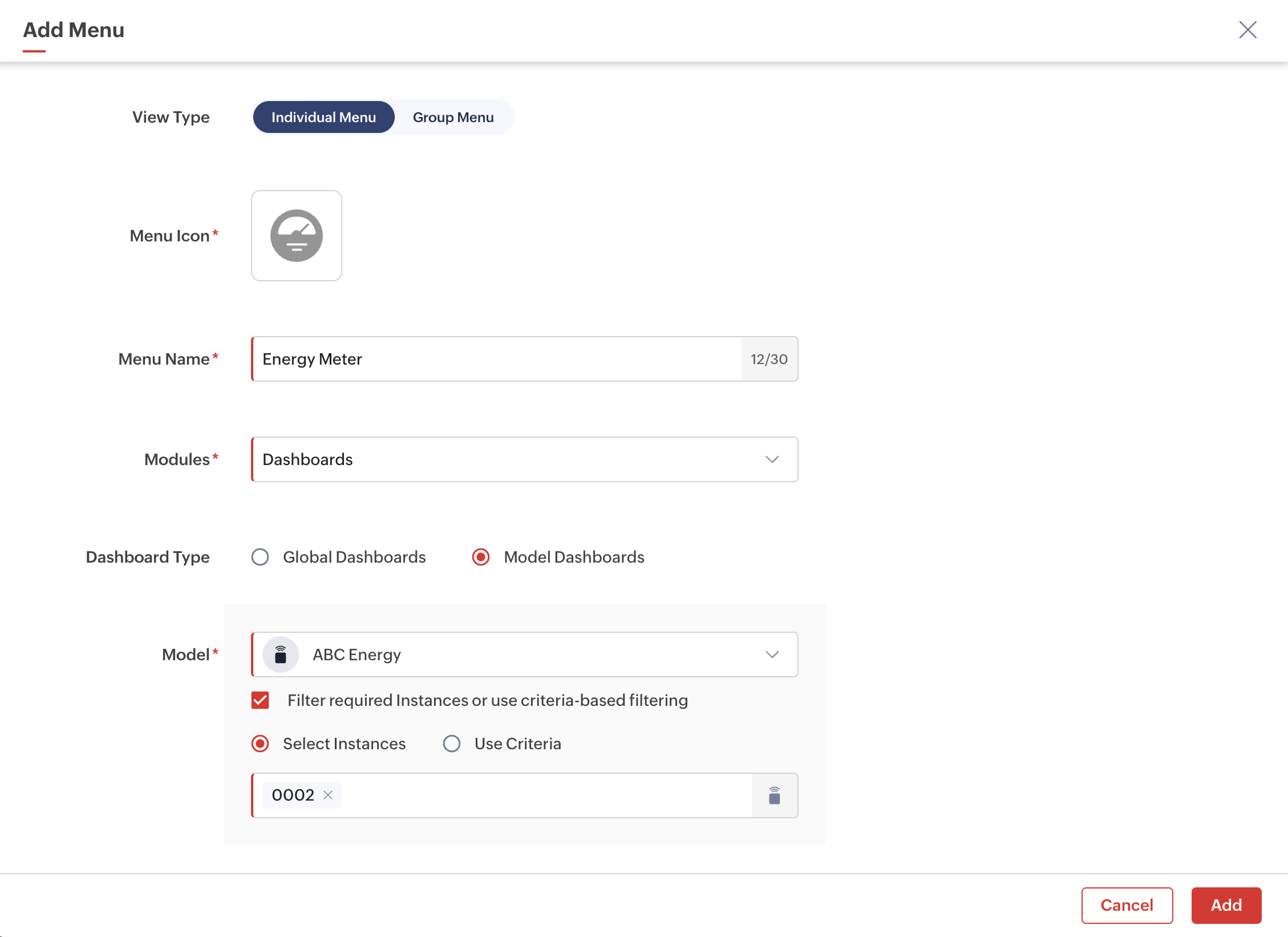Image resolution: width=1288 pixels, height=937 pixels.
Task: Switch to Individual Menu view type
Action: tap(323, 117)
